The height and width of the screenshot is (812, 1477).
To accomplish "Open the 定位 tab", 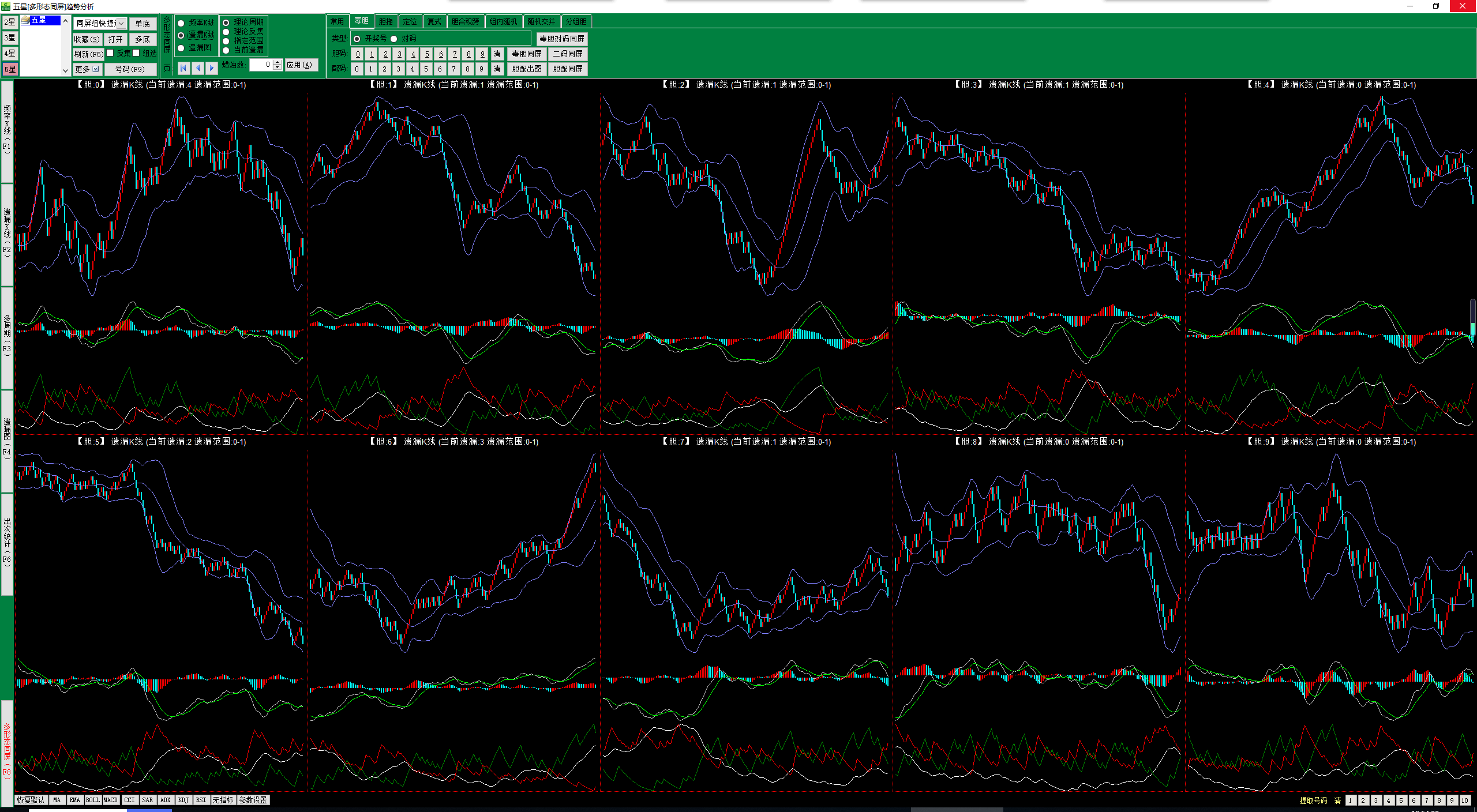I will (410, 21).
